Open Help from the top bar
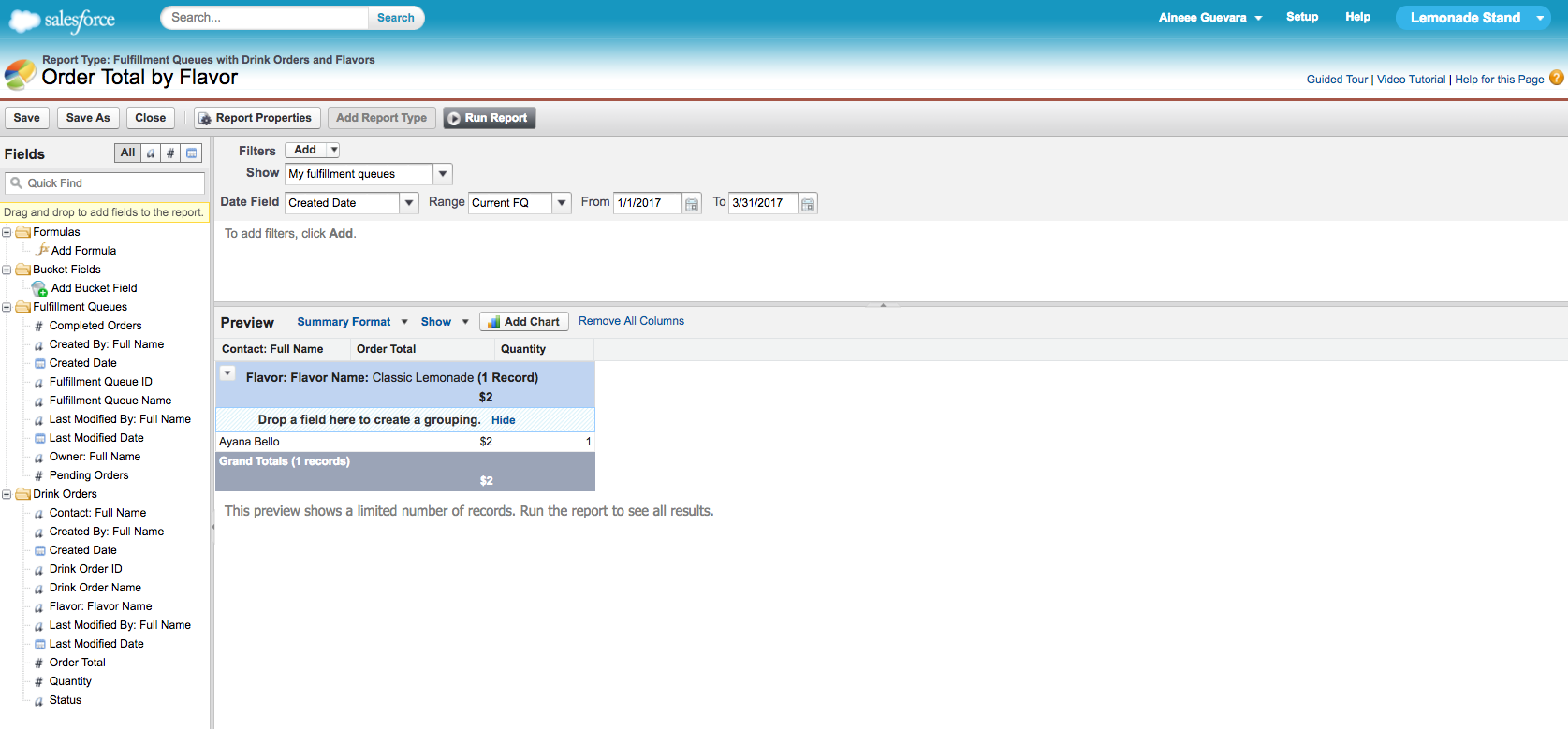The height and width of the screenshot is (729, 1568). pos(1358,17)
